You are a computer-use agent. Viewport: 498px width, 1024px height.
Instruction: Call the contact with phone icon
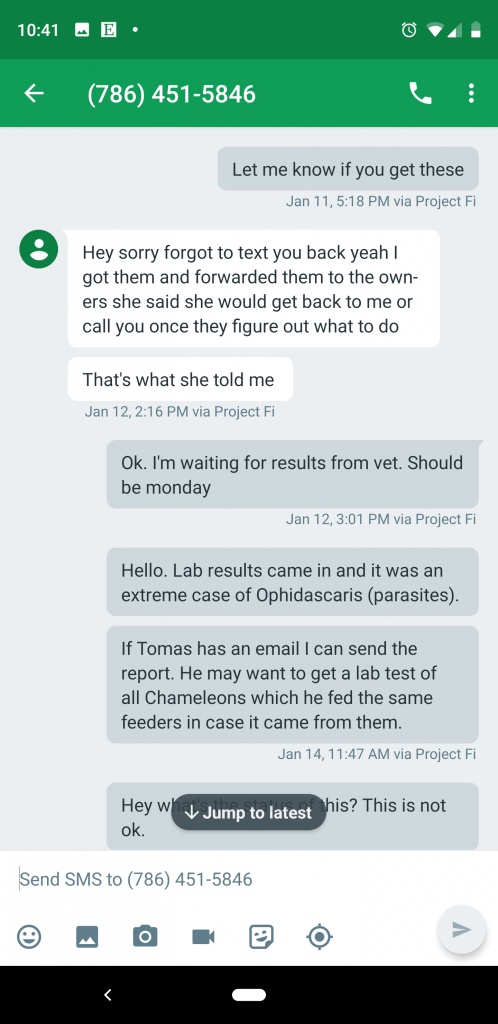[x=420, y=93]
